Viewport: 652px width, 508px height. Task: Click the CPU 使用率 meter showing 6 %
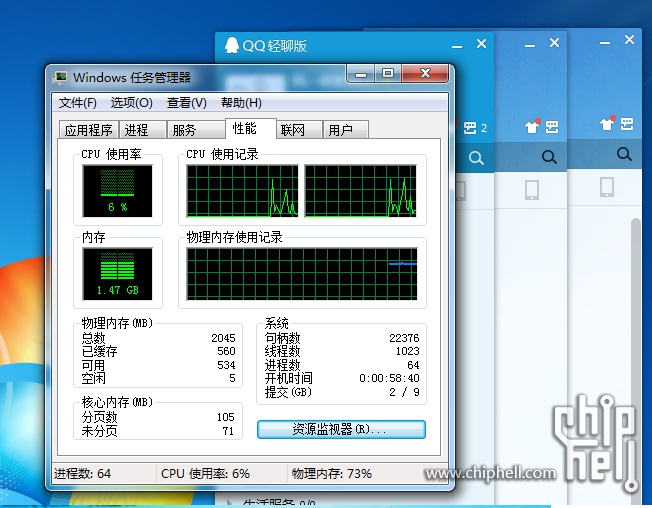coord(117,191)
